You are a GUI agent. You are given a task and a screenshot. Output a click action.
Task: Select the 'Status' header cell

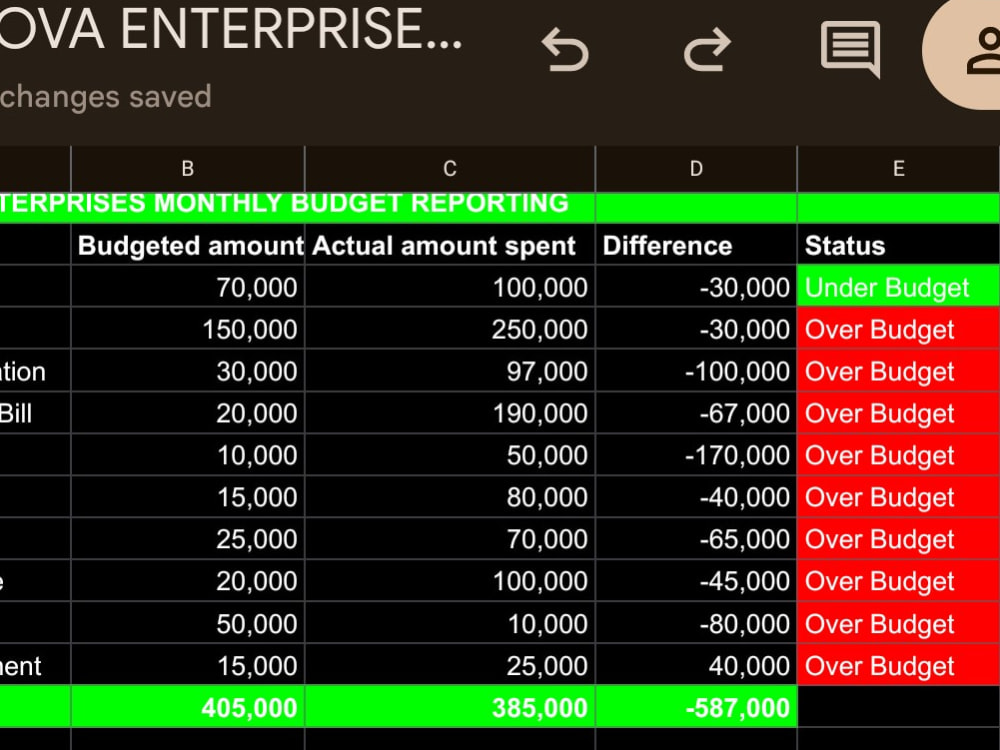[899, 244]
